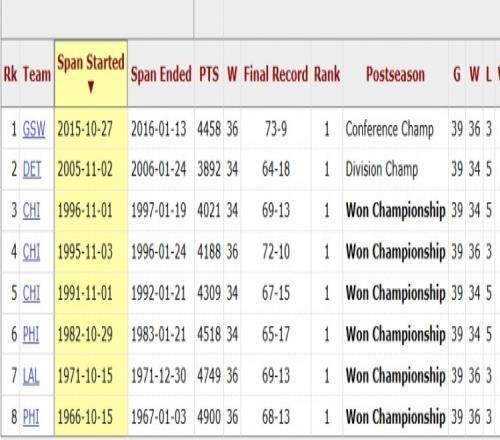Open the DET team link
This screenshot has width=500, height=440.
click(32, 170)
